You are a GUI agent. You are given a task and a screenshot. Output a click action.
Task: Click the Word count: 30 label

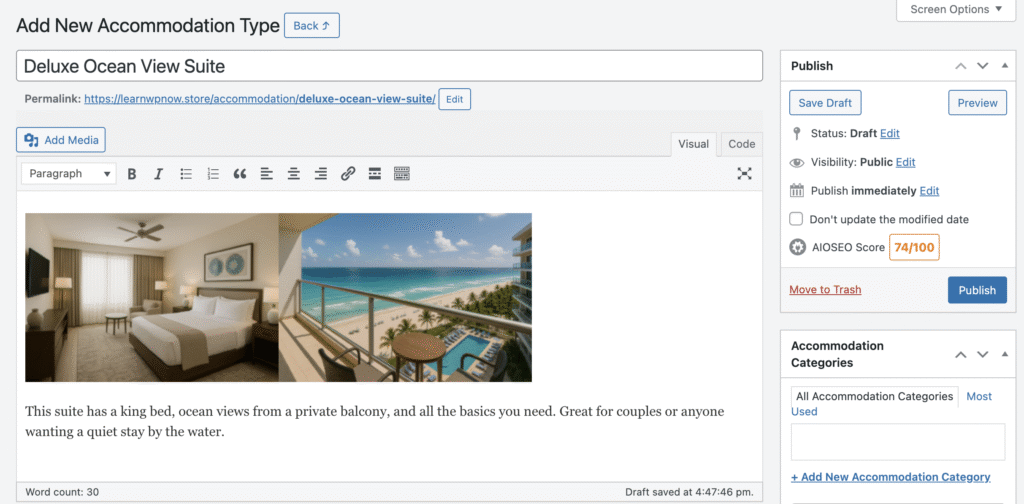pyautogui.click(x=62, y=492)
